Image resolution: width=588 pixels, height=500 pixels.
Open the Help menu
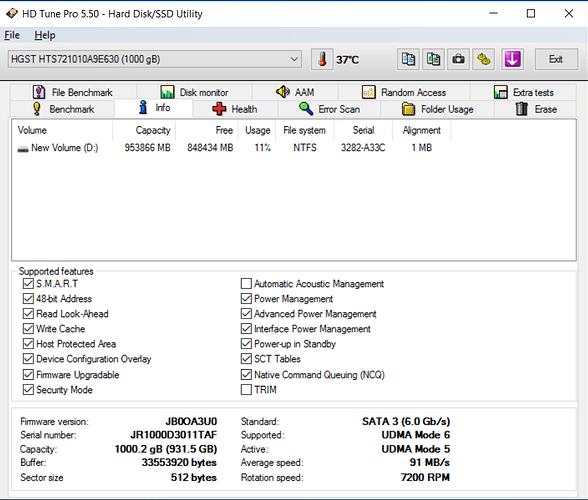coord(45,35)
